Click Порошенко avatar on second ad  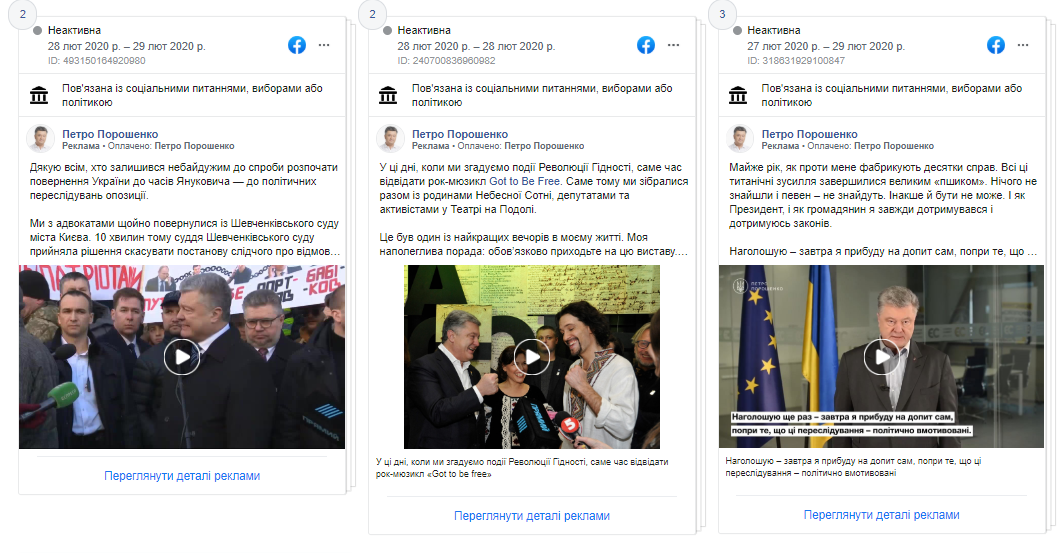(x=390, y=139)
